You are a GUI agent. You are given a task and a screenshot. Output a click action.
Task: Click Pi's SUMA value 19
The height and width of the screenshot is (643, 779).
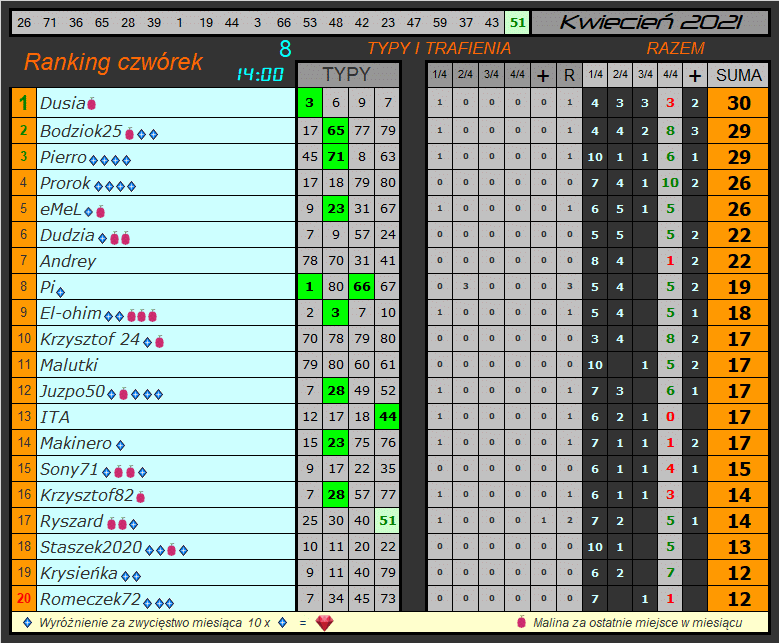click(738, 287)
